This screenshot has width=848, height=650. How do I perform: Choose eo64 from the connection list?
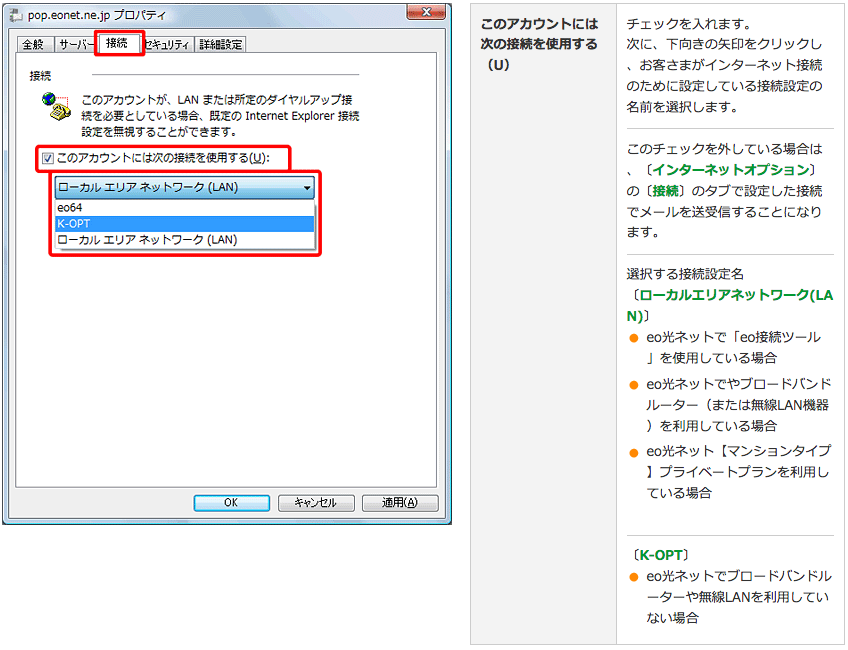coord(70,208)
